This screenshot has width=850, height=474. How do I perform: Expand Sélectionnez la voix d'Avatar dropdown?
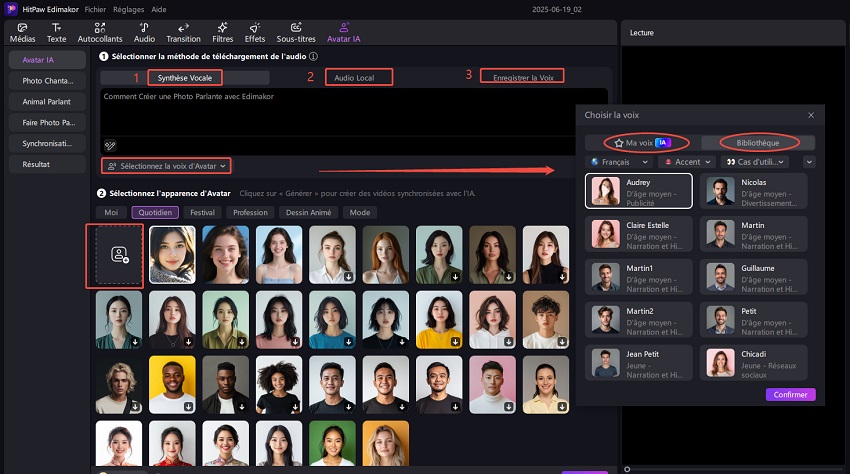click(166, 166)
